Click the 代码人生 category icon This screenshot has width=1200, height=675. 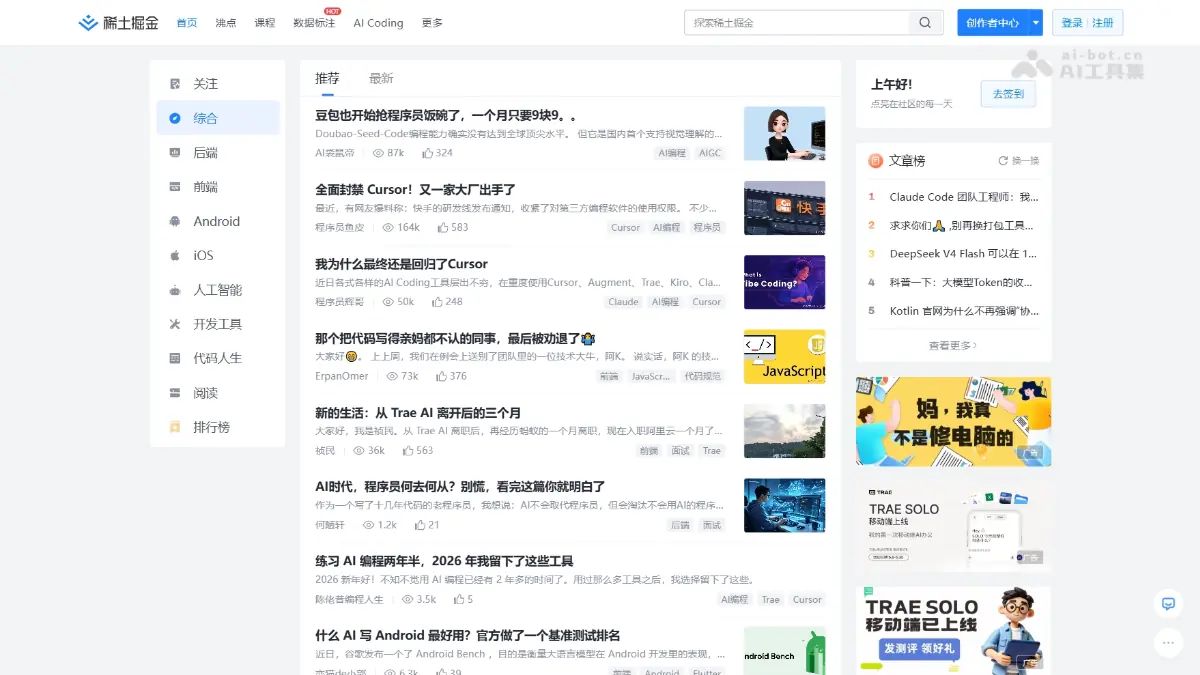(x=175, y=358)
